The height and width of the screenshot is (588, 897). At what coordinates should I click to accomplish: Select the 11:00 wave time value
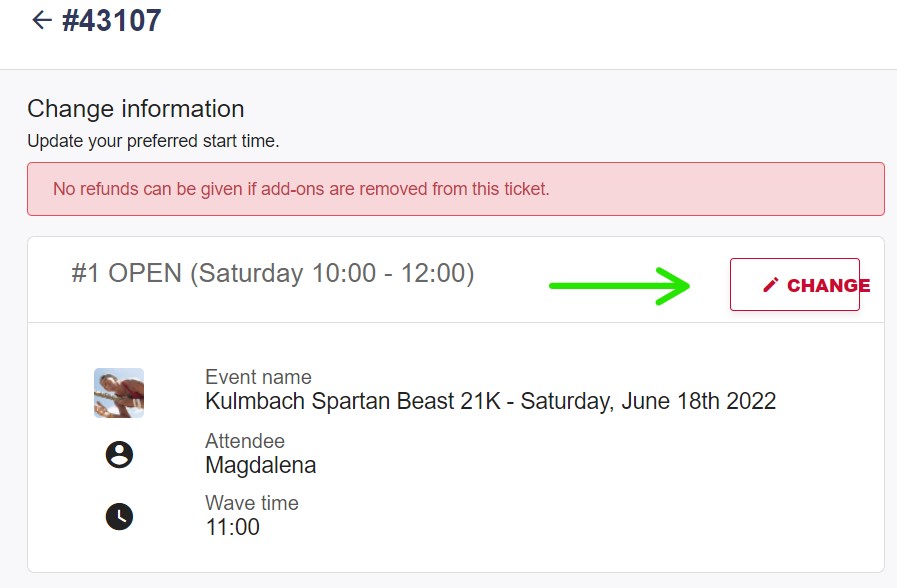[232, 527]
